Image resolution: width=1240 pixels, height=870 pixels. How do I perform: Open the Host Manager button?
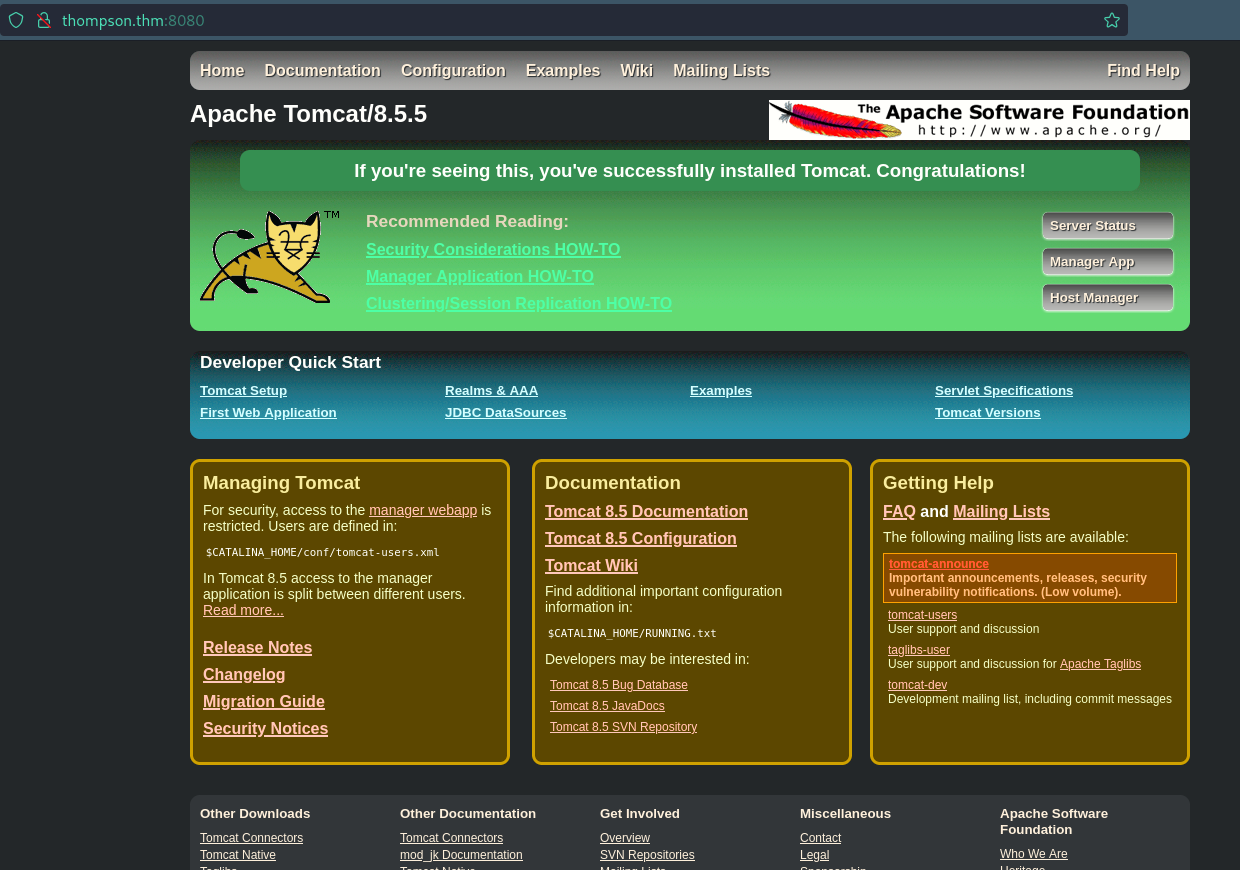pyautogui.click(x=1108, y=298)
